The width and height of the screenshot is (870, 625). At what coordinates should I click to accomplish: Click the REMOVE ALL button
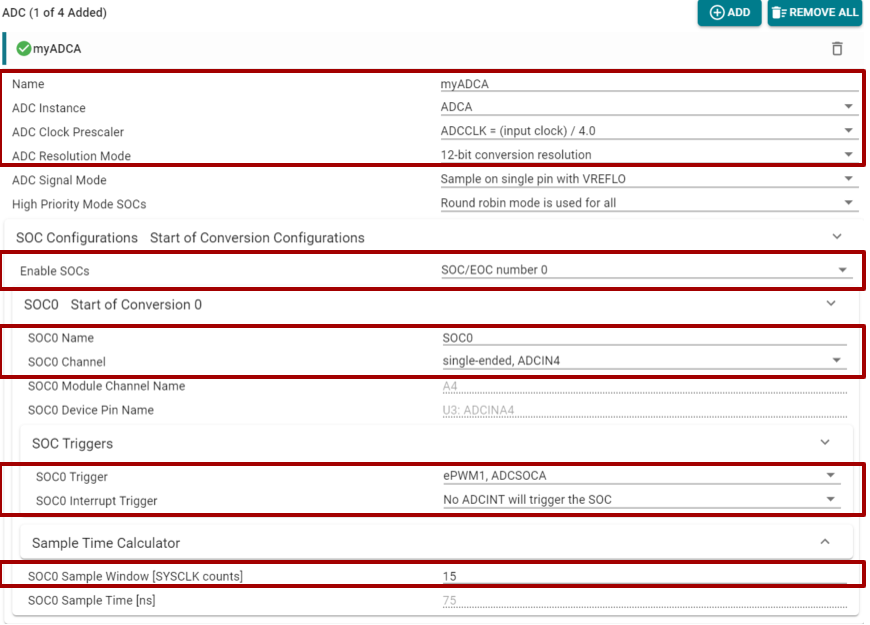[814, 13]
